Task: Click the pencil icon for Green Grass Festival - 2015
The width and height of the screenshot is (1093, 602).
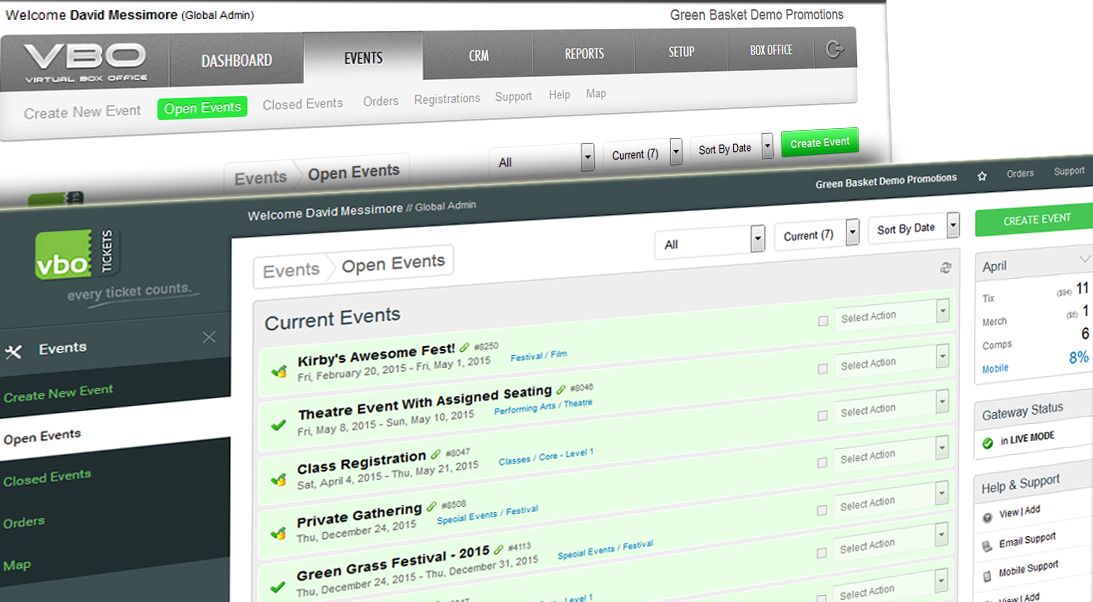Action: [x=498, y=549]
